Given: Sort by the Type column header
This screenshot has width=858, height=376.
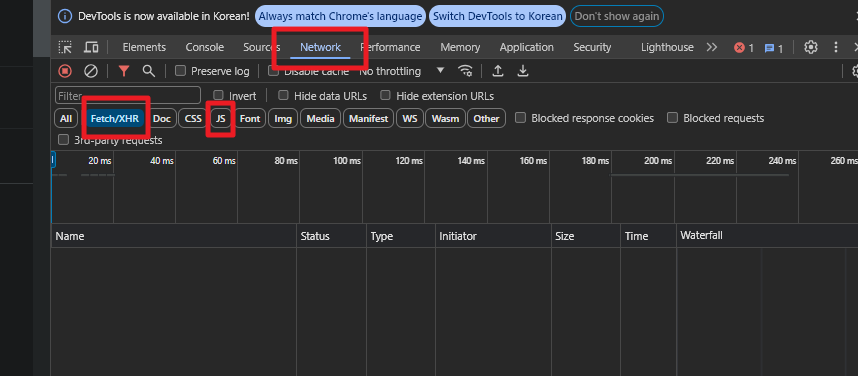Looking at the screenshot, I should (x=401, y=236).
